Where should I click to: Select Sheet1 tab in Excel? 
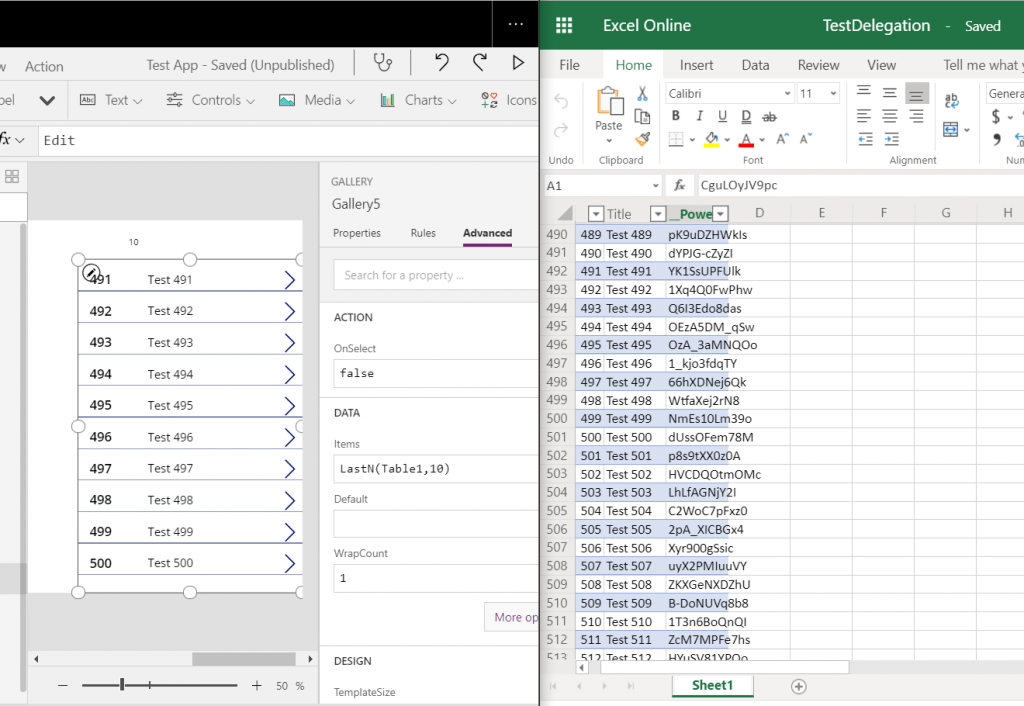(712, 685)
